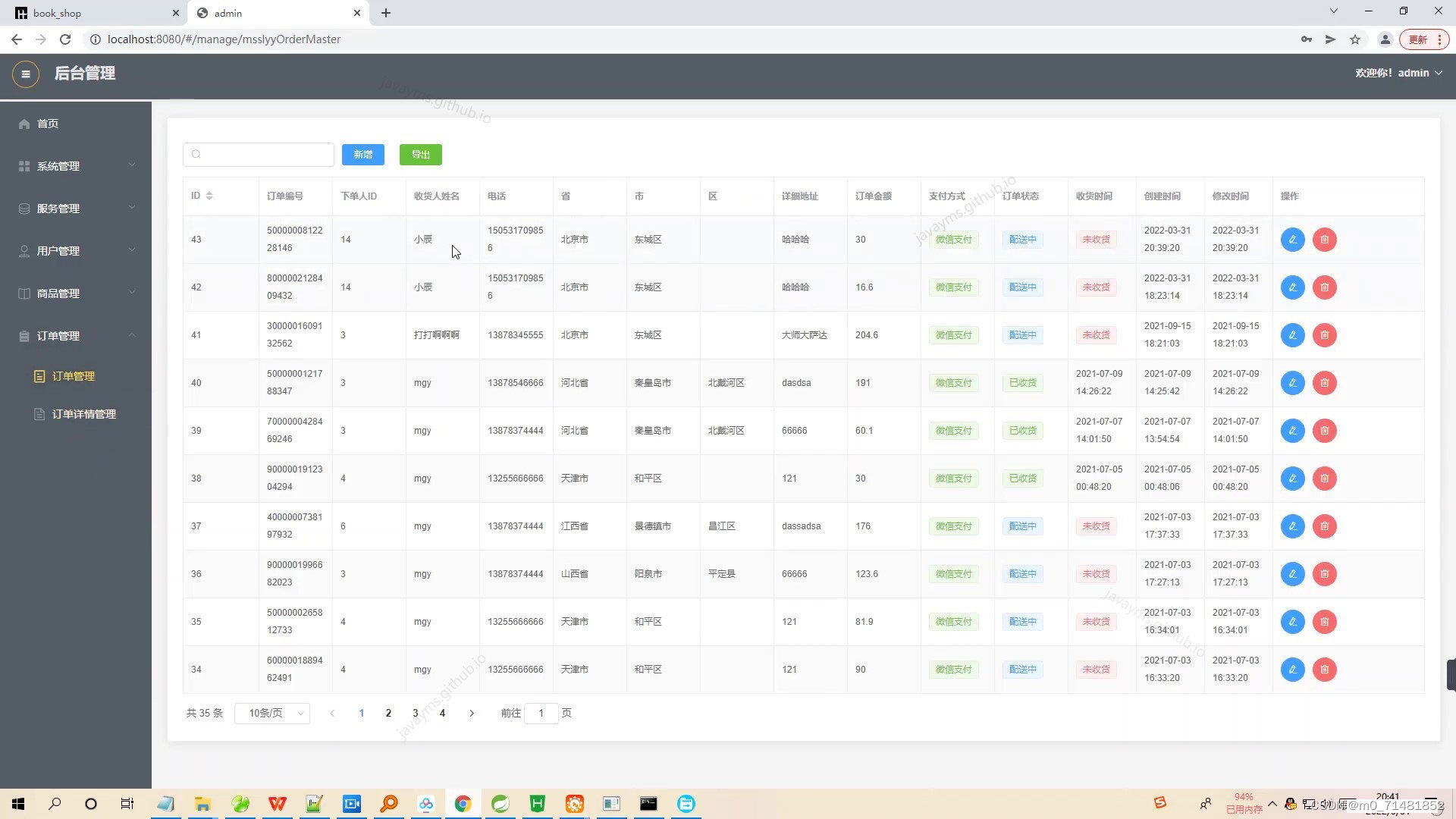Sort table by ID column arrows
This screenshot has height=819, width=1456.
[209, 196]
